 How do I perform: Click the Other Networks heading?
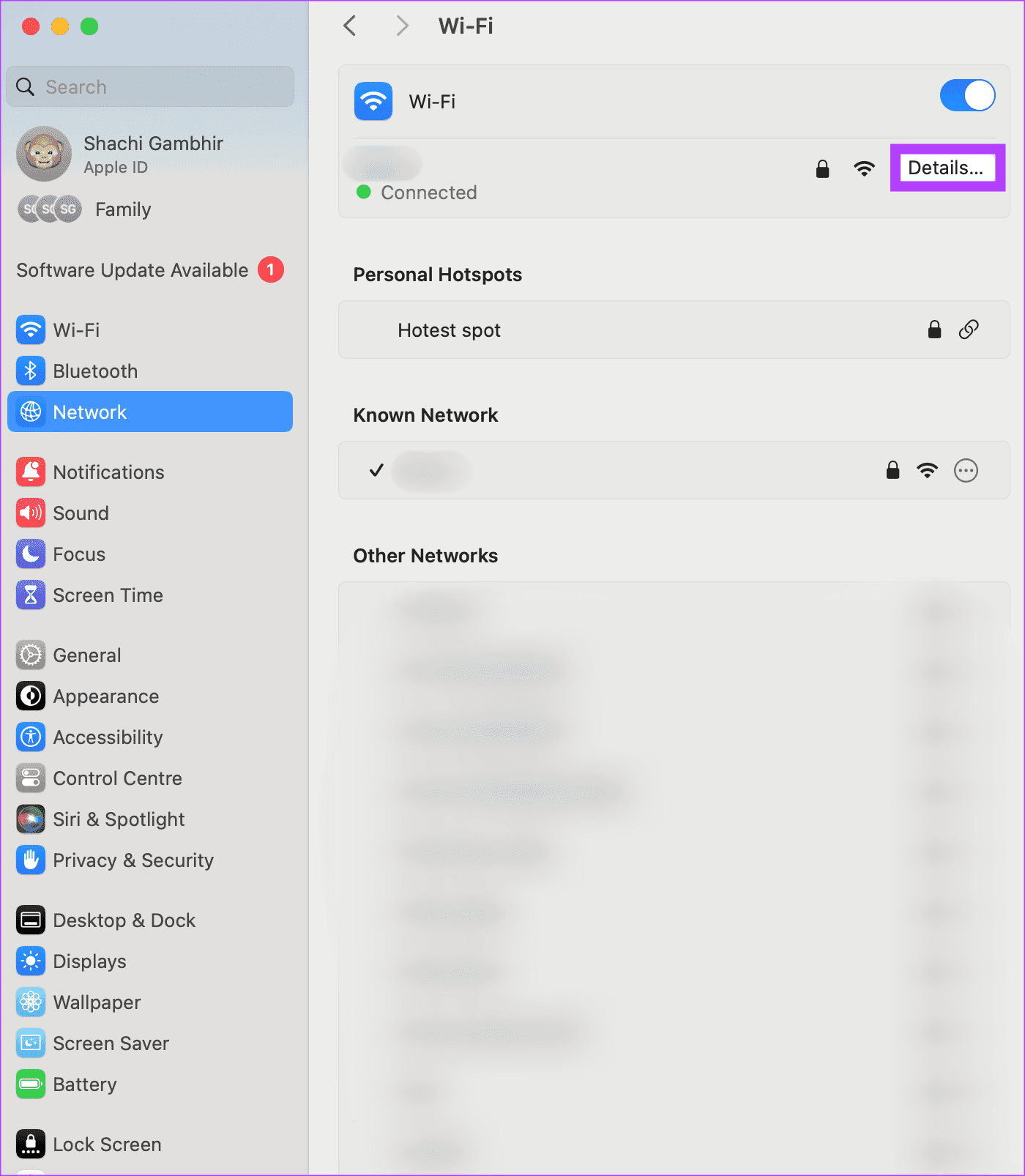click(425, 556)
